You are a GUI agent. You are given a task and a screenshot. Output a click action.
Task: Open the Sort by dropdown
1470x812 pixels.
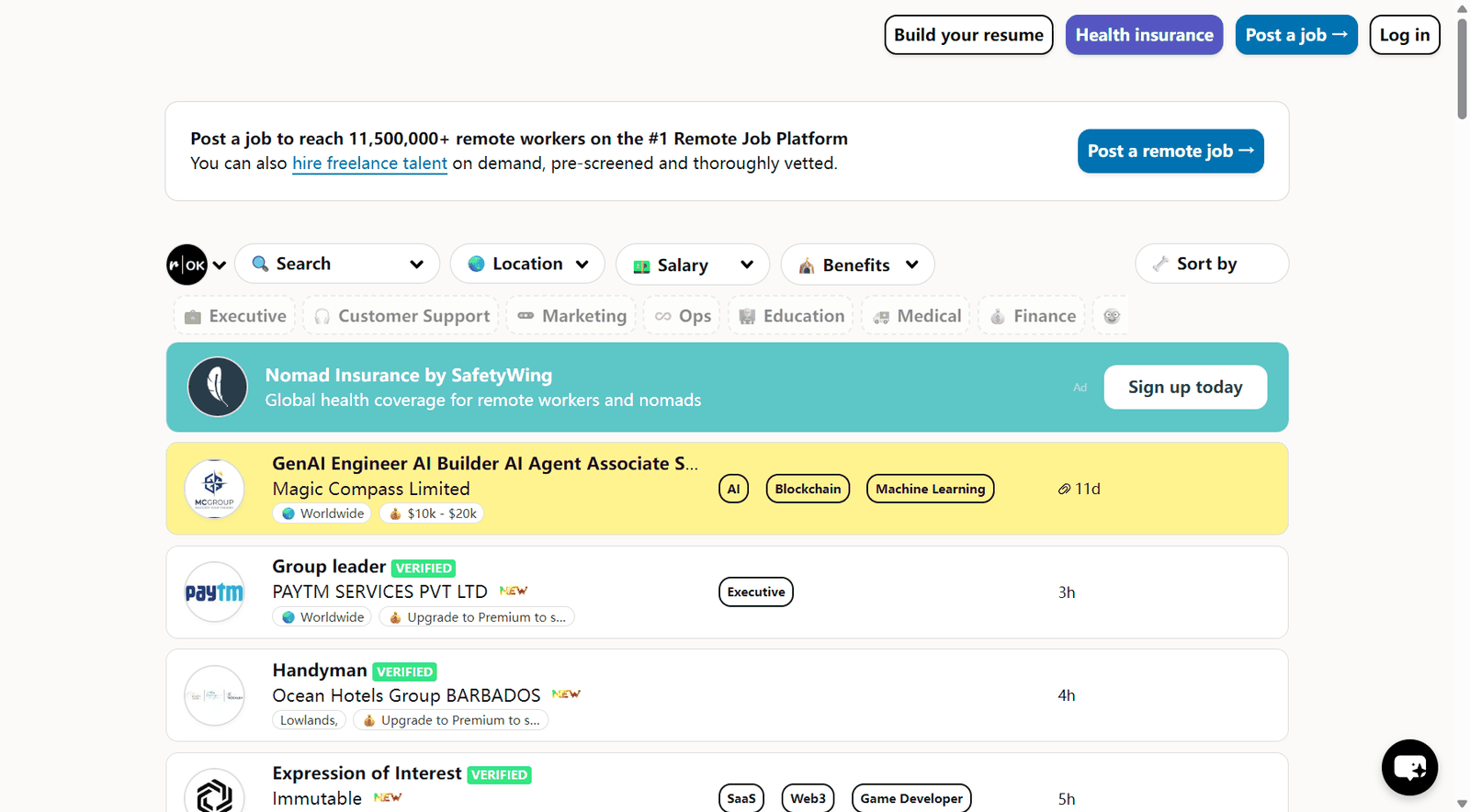(x=1212, y=264)
